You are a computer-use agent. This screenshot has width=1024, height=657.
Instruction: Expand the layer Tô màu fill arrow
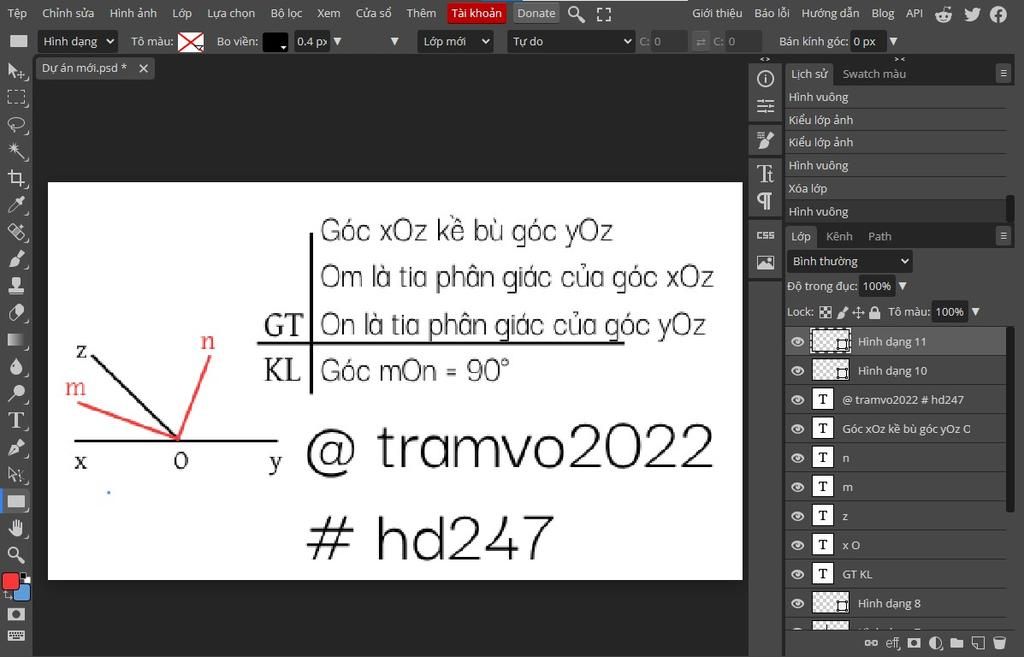[976, 312]
